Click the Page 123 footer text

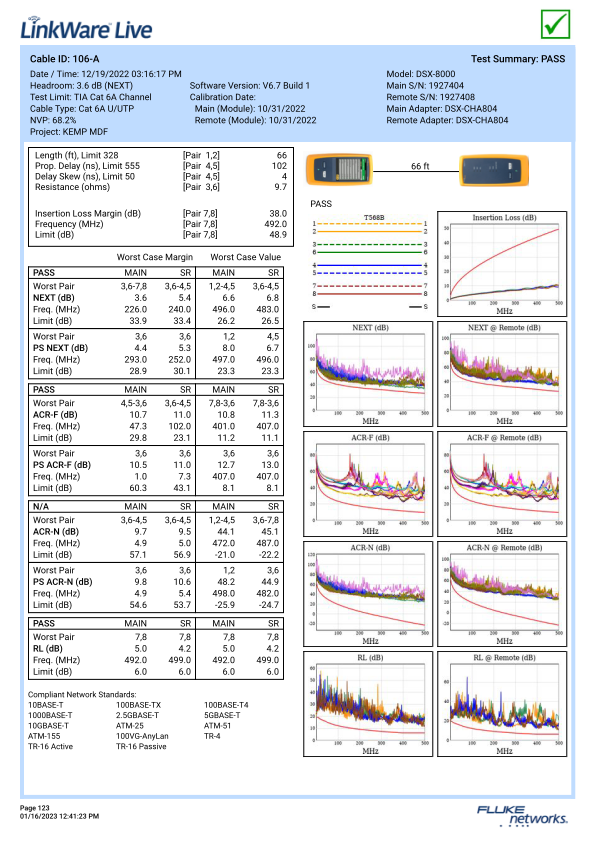click(x=34, y=808)
